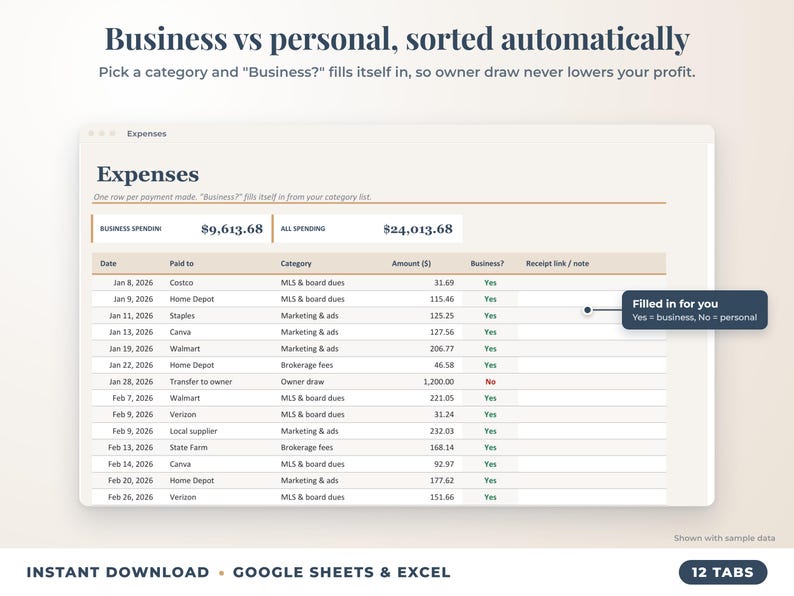Select the Category column header

point(296,263)
